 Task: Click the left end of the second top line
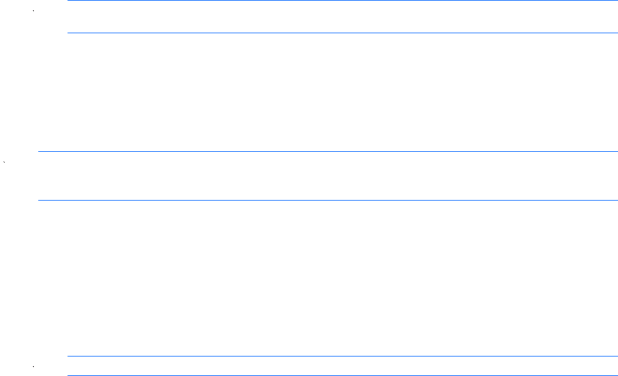pos(69,33)
